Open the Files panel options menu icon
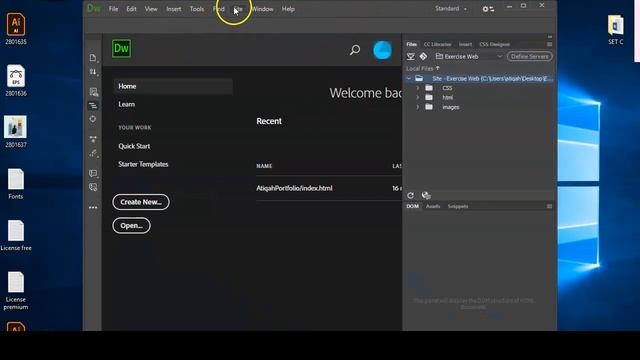The image size is (640, 360). 549,44
